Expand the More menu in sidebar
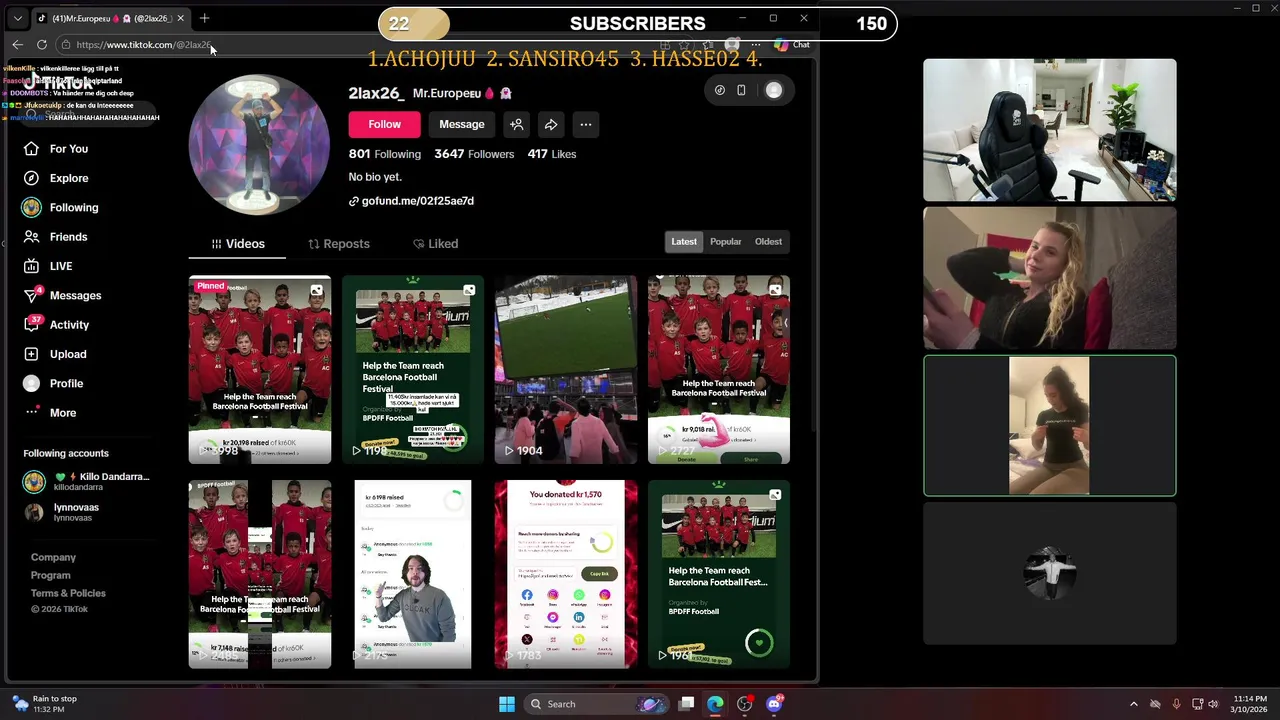1280x720 pixels. click(x=64, y=413)
